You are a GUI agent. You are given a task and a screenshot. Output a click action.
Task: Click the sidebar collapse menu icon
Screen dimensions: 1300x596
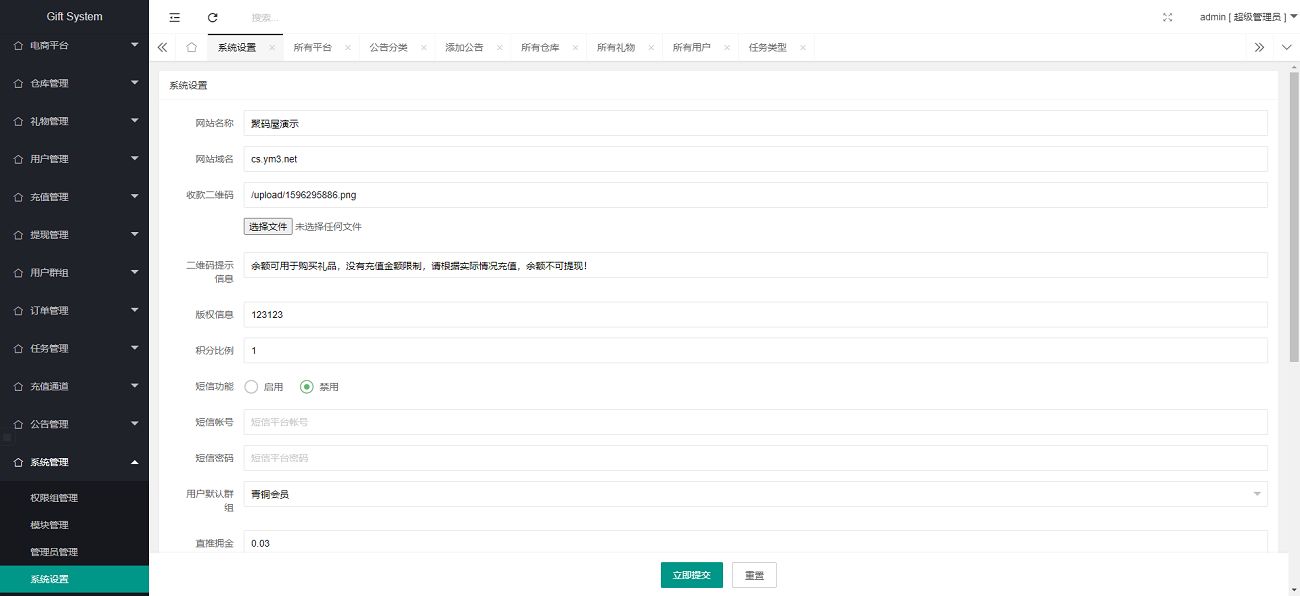pyautogui.click(x=175, y=17)
